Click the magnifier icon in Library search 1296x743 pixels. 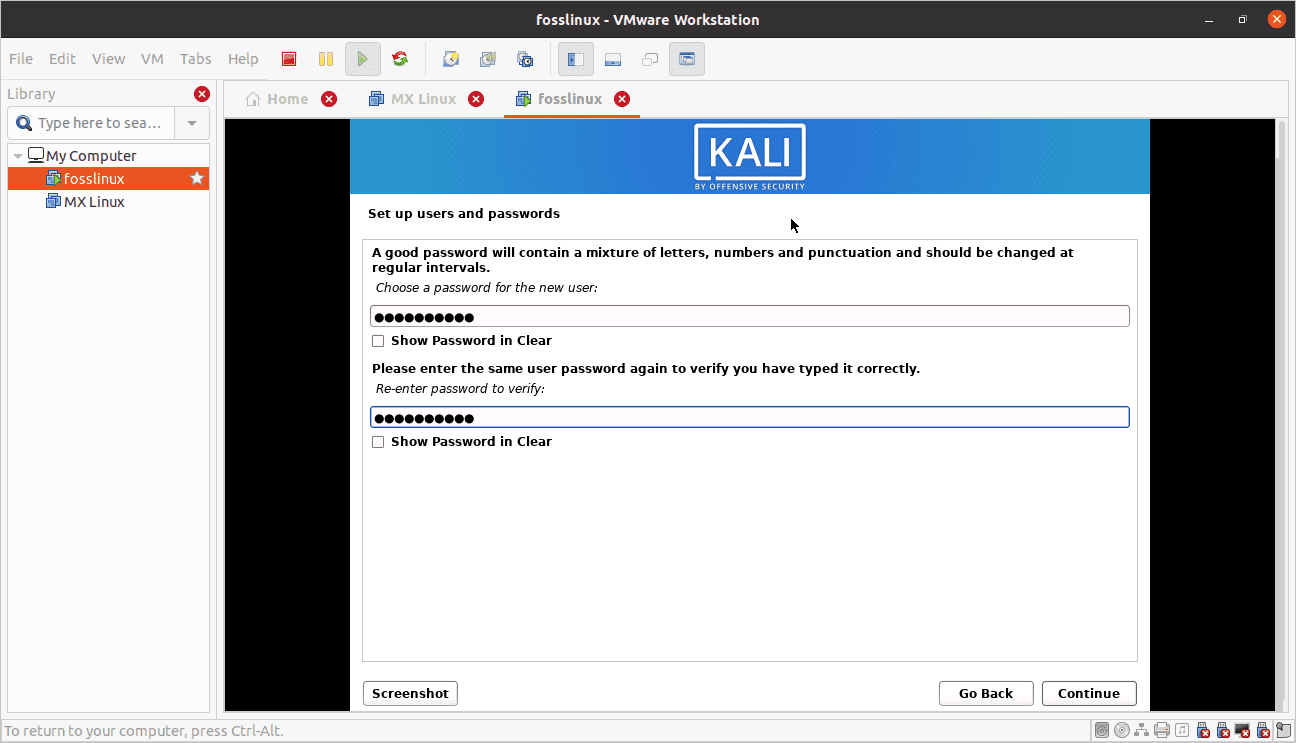(x=25, y=123)
